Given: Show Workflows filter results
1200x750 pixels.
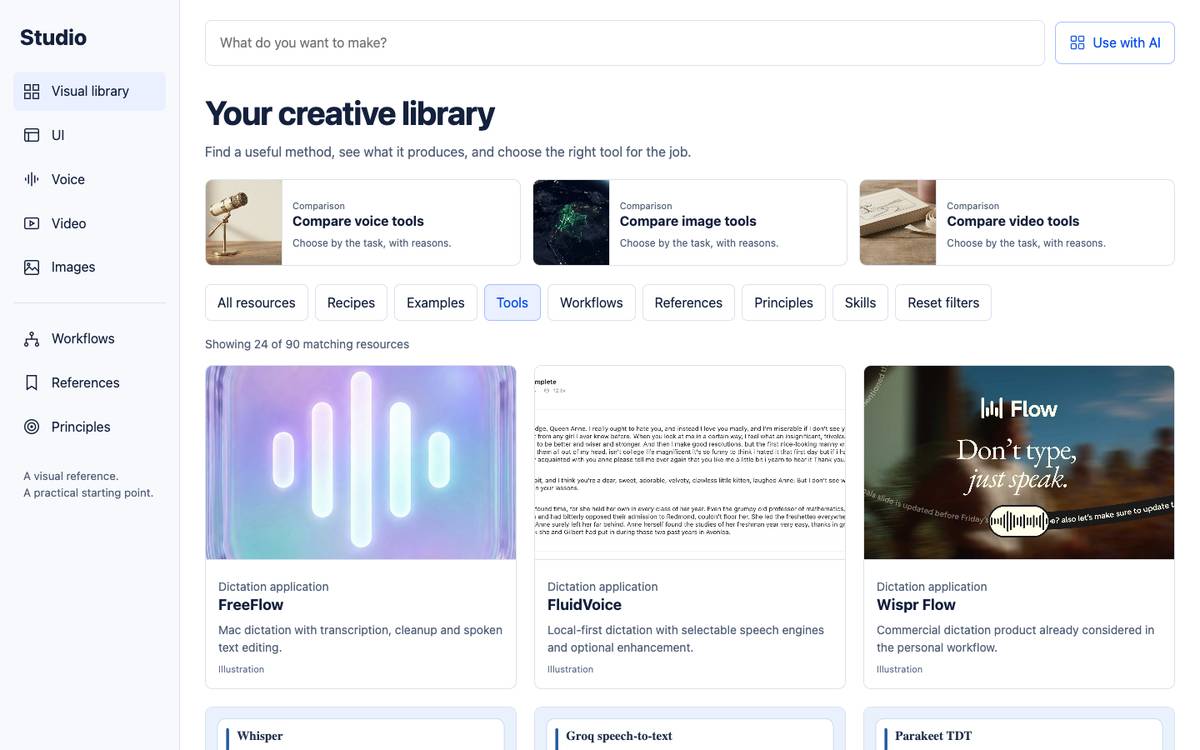Looking at the screenshot, I should pos(591,303).
